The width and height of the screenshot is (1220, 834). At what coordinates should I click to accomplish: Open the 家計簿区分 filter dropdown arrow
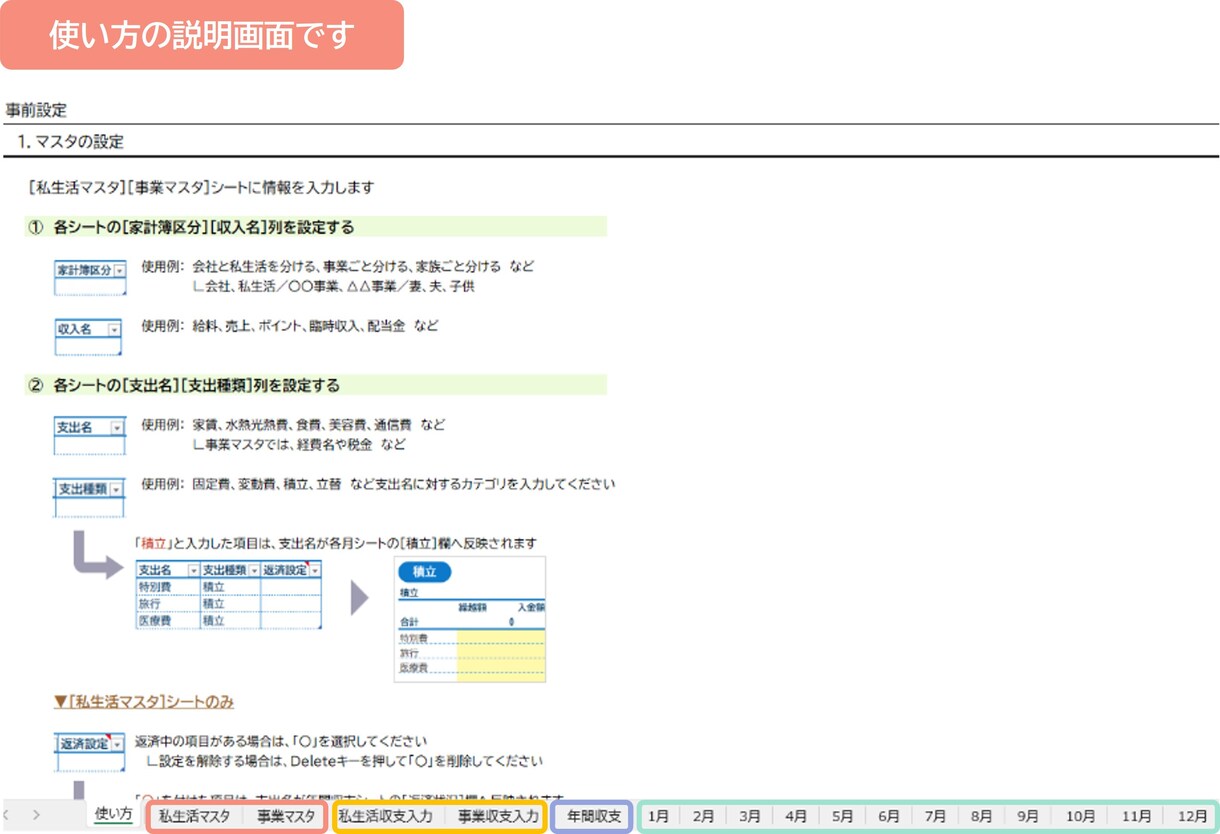(119, 271)
